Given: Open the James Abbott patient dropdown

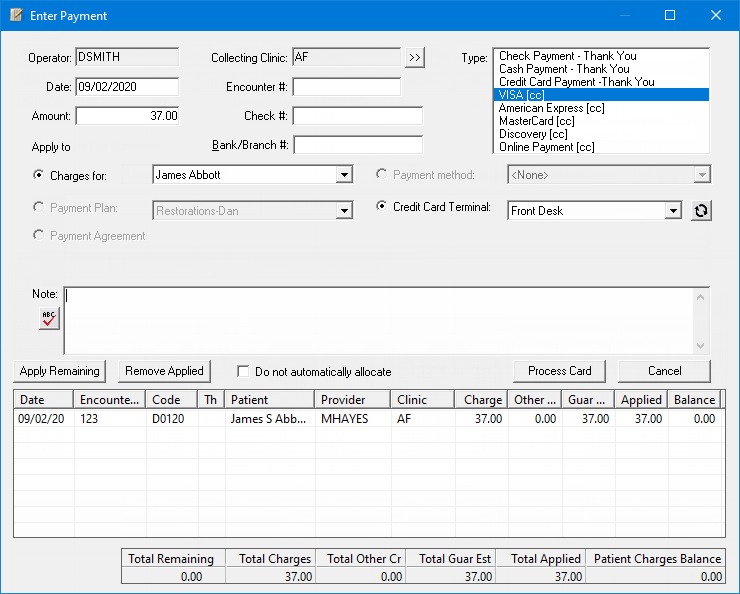Looking at the screenshot, I should pos(344,175).
